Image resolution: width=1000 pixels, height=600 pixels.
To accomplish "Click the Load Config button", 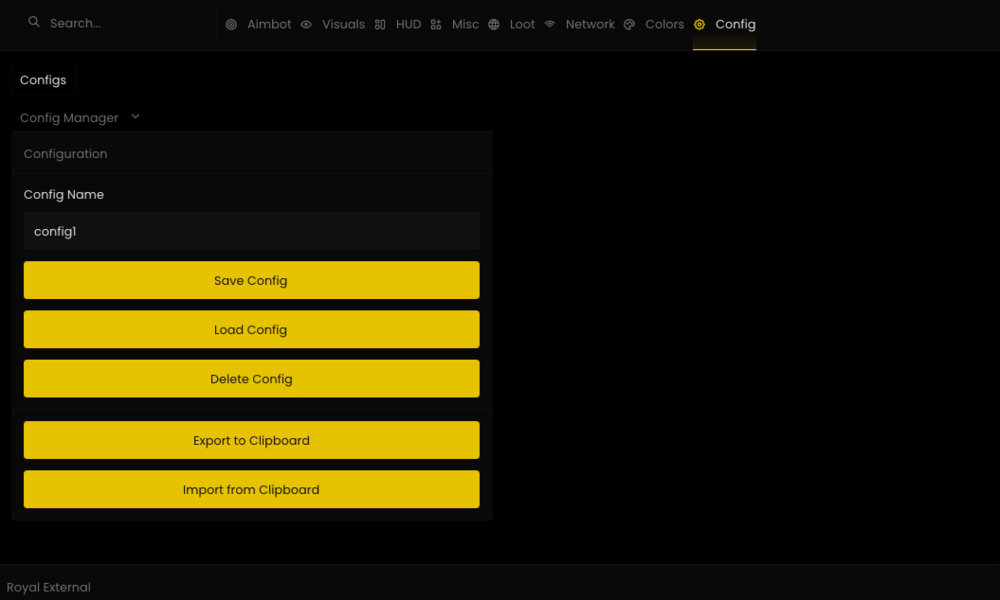I will (251, 329).
